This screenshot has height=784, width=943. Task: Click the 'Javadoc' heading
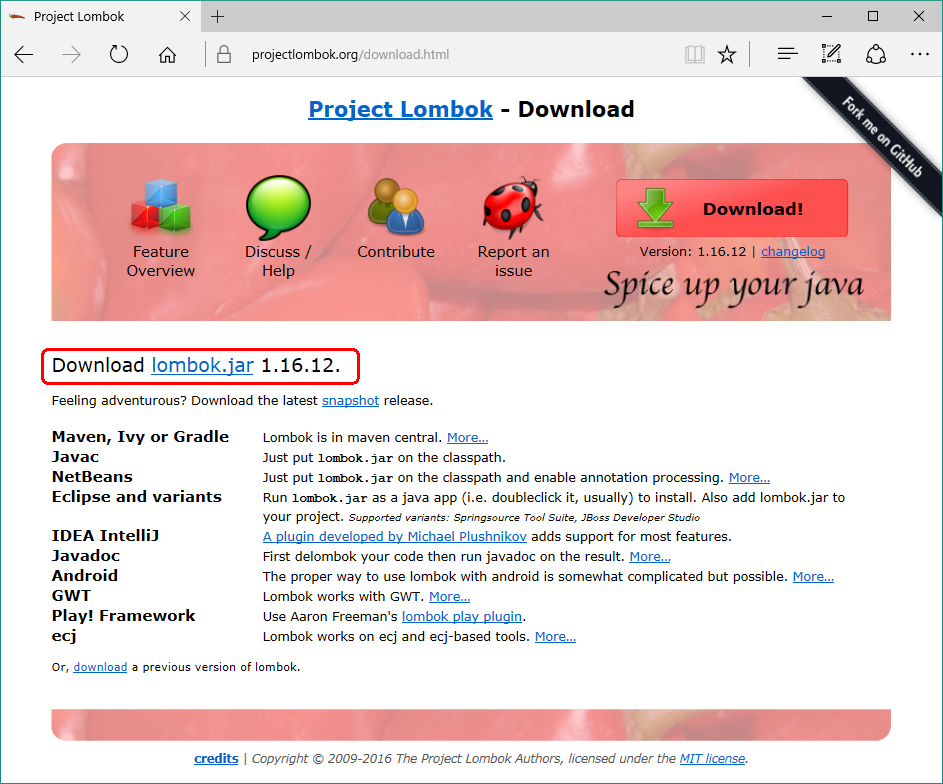[x=85, y=556]
